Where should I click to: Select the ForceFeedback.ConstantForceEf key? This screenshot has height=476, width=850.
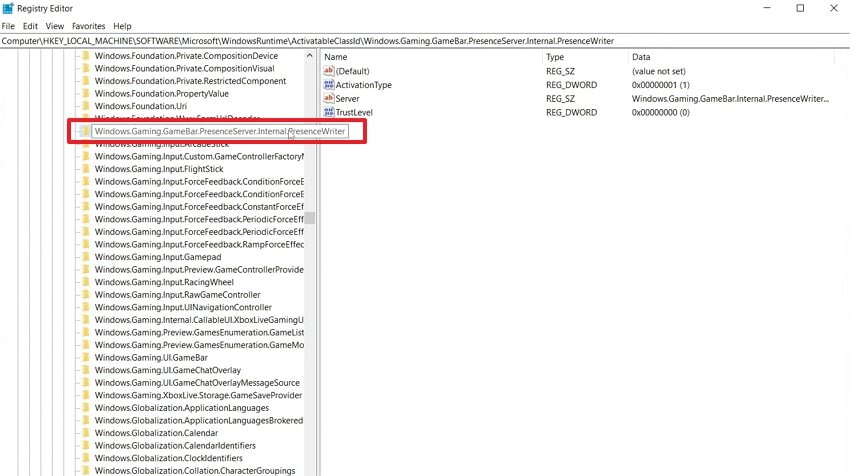(199, 207)
